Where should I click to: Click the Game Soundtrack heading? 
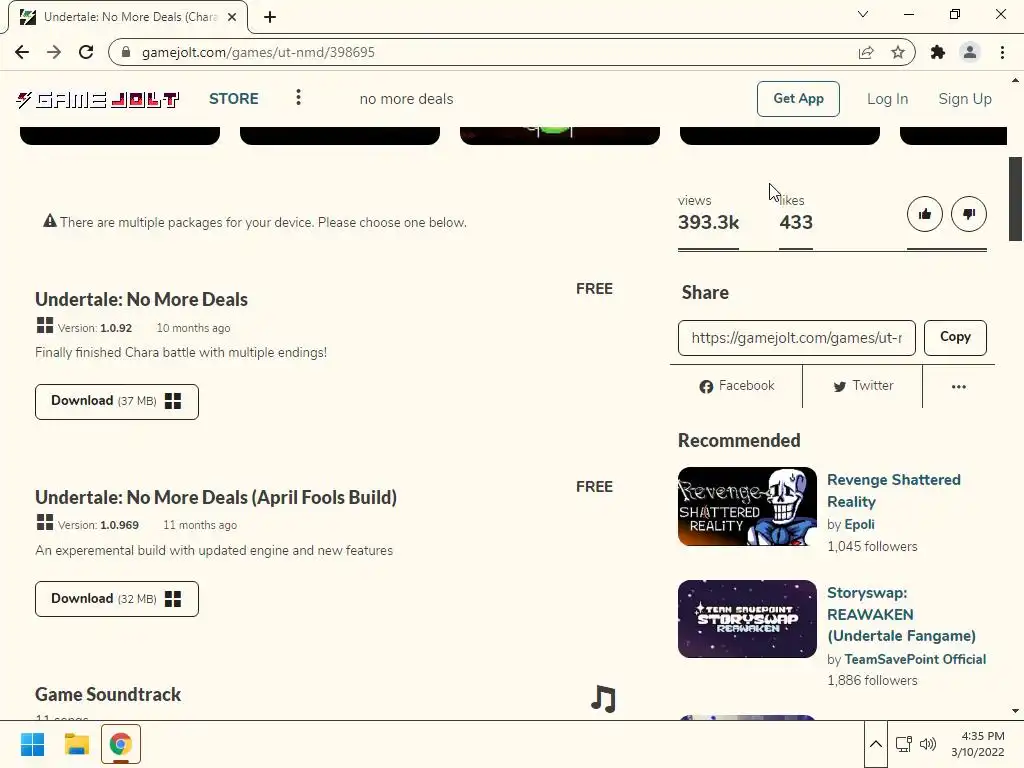[108, 694]
